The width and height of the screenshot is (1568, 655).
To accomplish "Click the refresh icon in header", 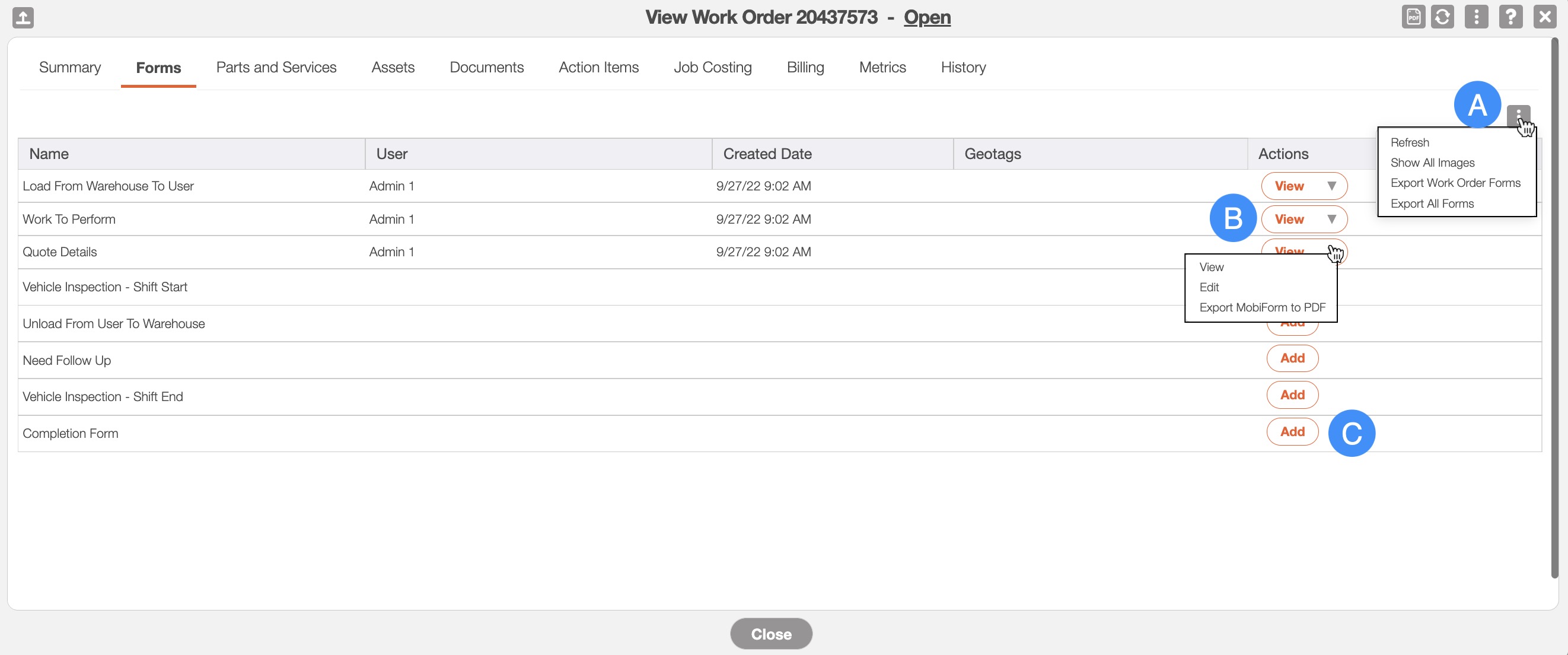I will (1442, 17).
